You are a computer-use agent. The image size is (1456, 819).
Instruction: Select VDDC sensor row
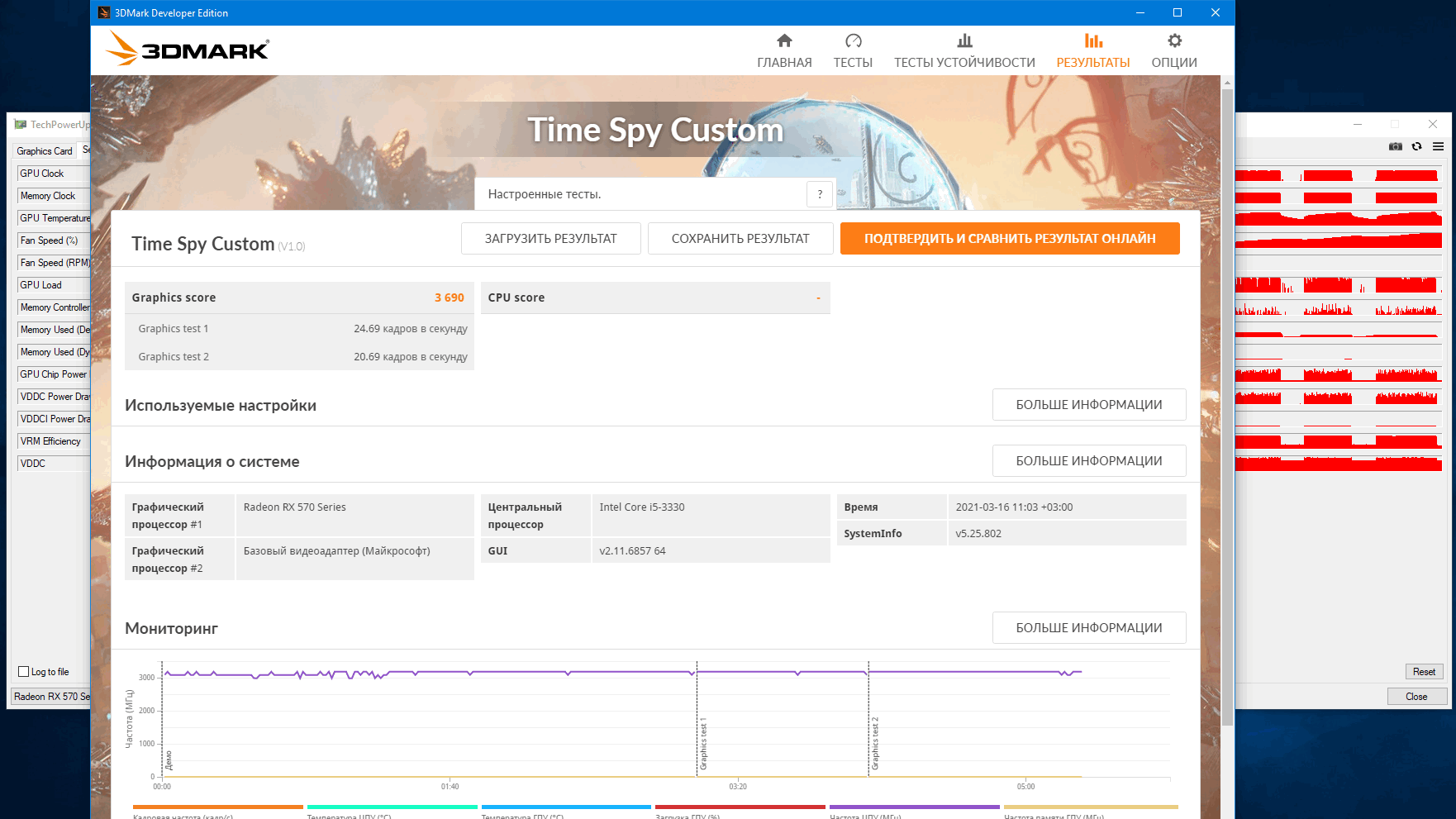54,464
